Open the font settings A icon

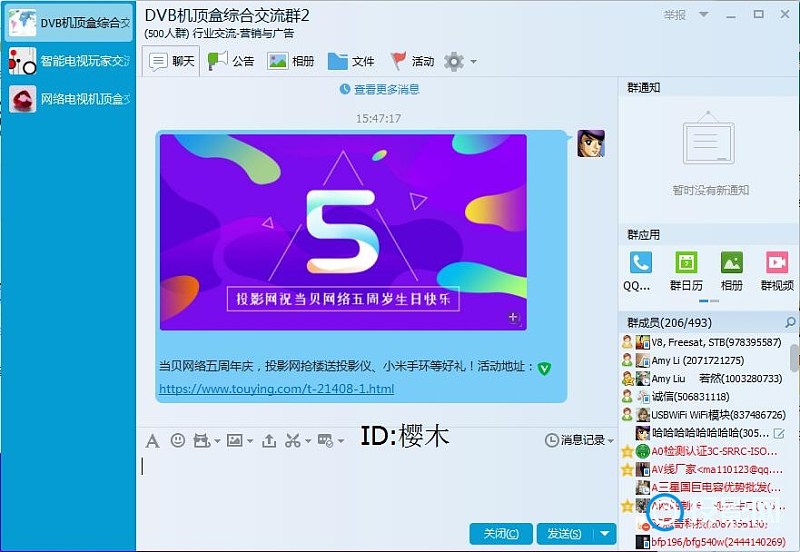pyautogui.click(x=152, y=440)
